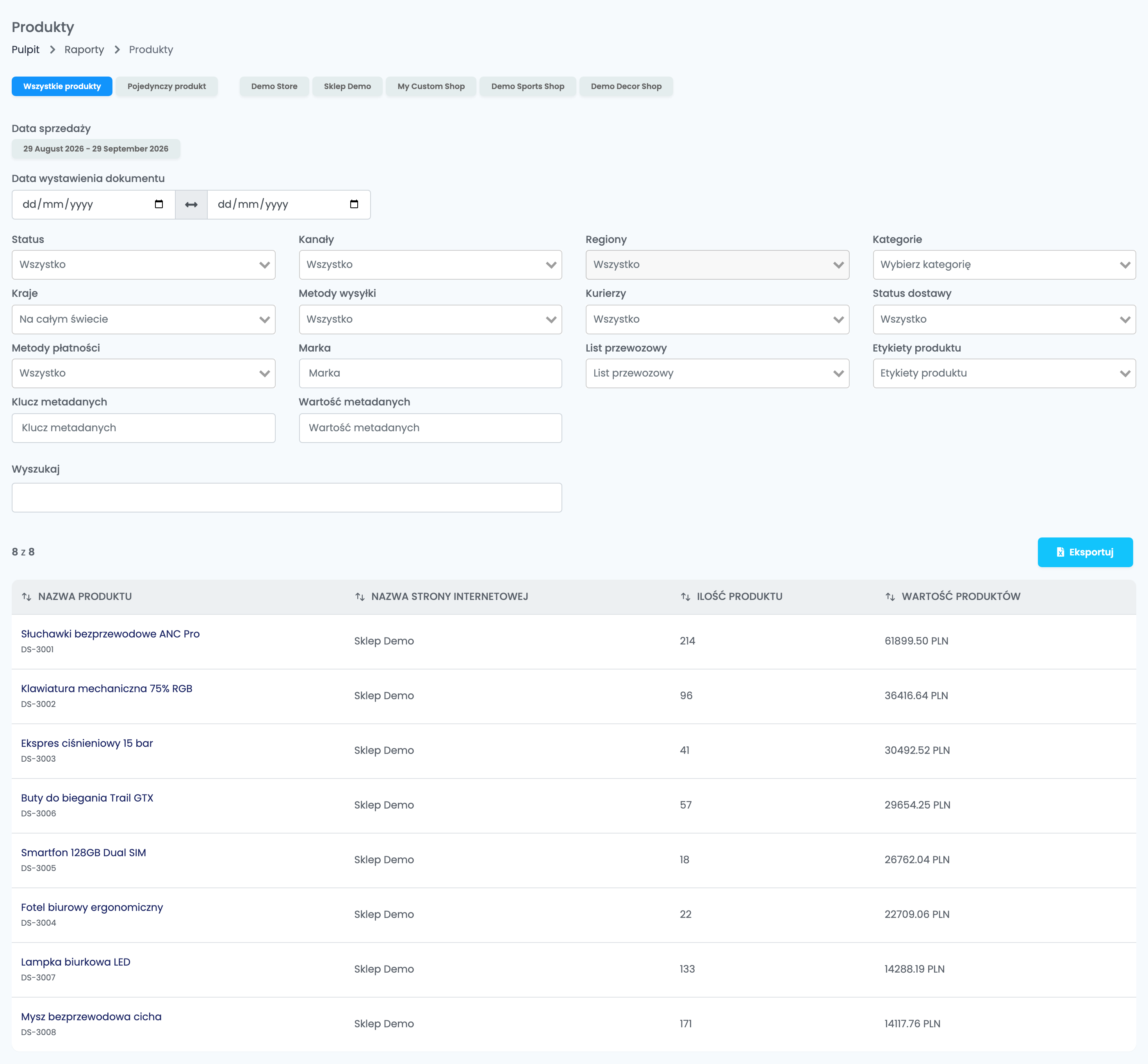Focus the Wartość metadanych input
Viewport: 1148px width, 1064px height.
tap(430, 428)
